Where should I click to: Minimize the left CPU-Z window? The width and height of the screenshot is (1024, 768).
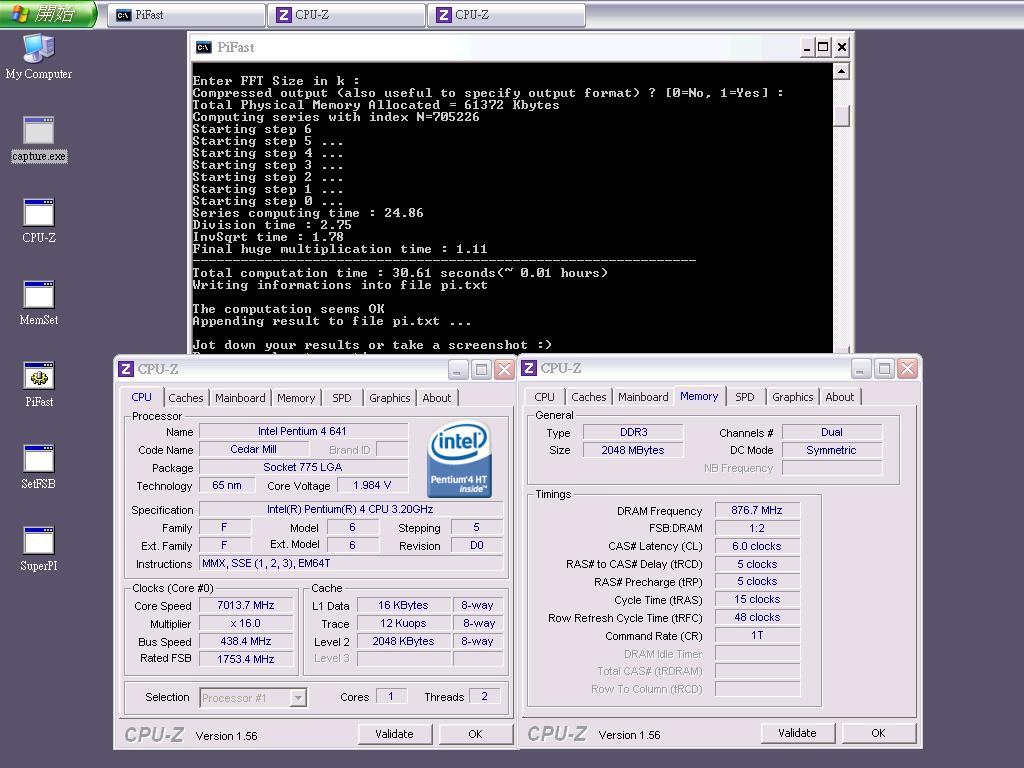[458, 370]
